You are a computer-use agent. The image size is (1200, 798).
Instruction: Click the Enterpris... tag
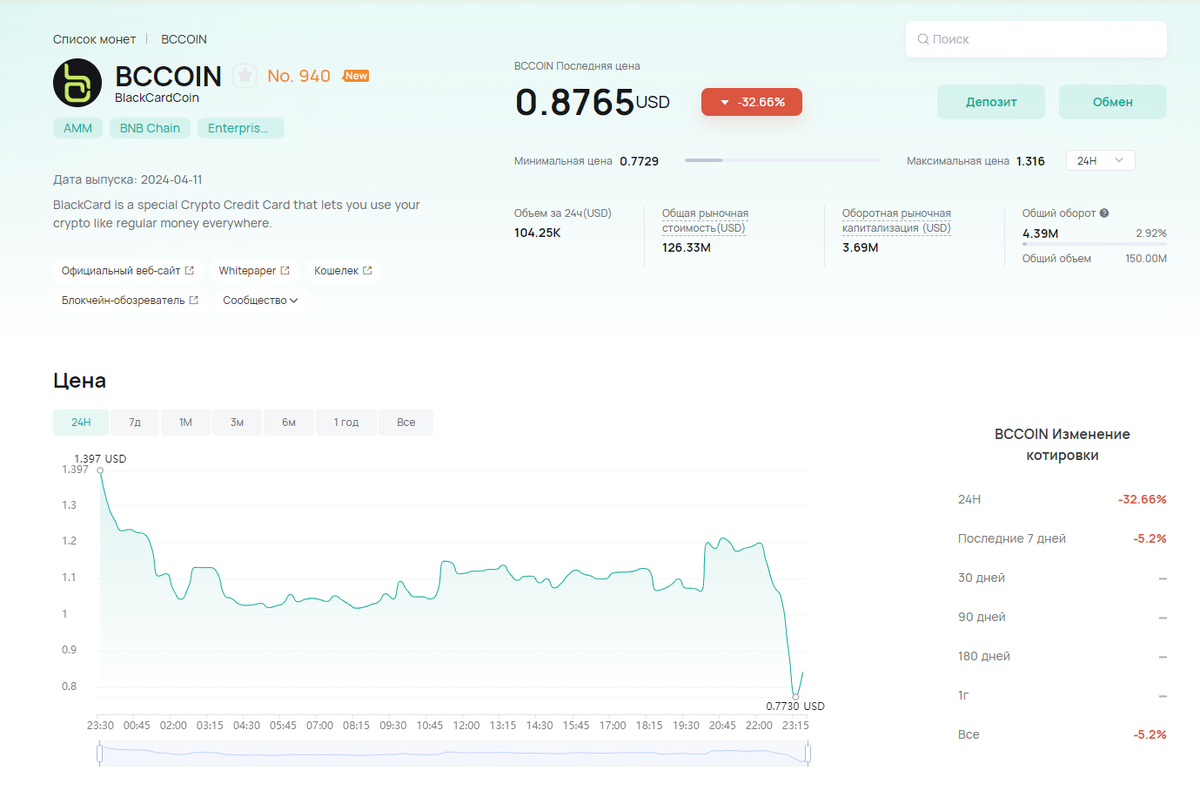[240, 128]
